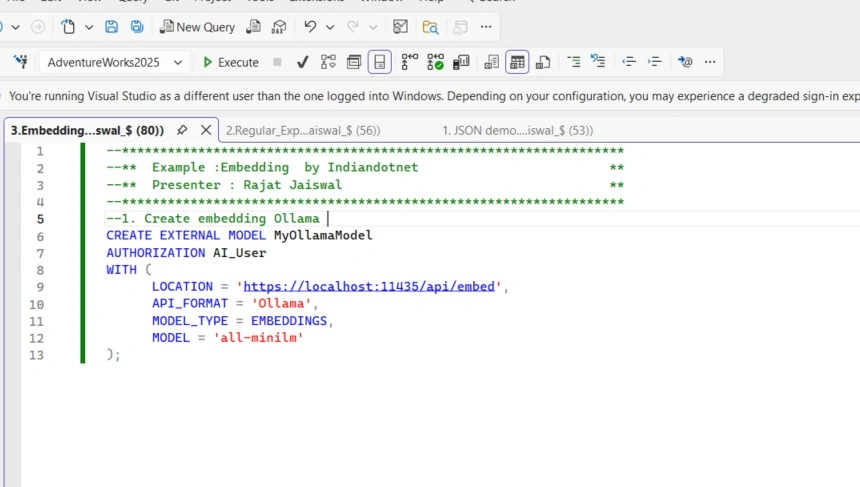Click line number 13 in the margin
The height and width of the screenshot is (487, 860).
pos(36,355)
